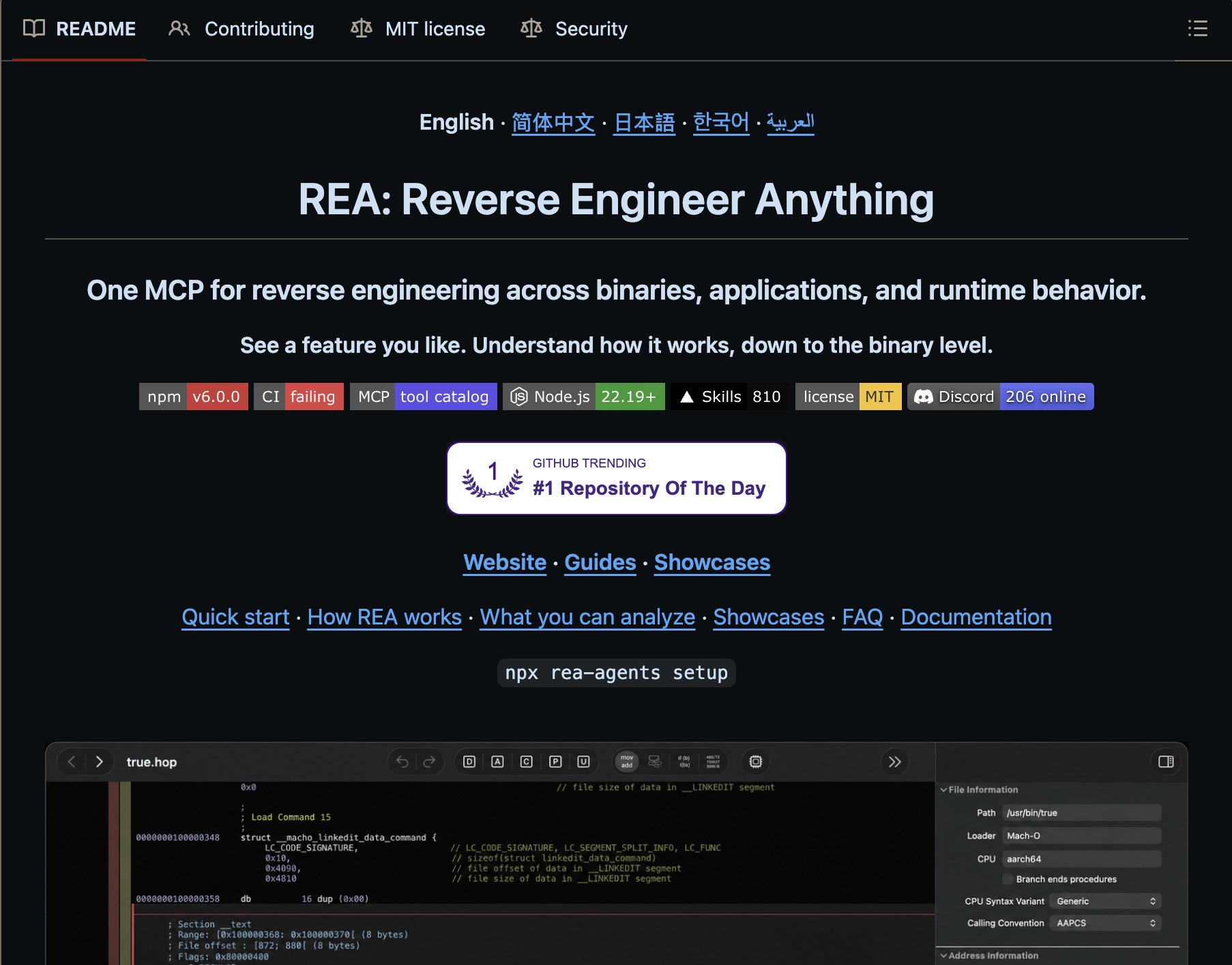
Task: Click the CI failing badge
Action: (299, 397)
